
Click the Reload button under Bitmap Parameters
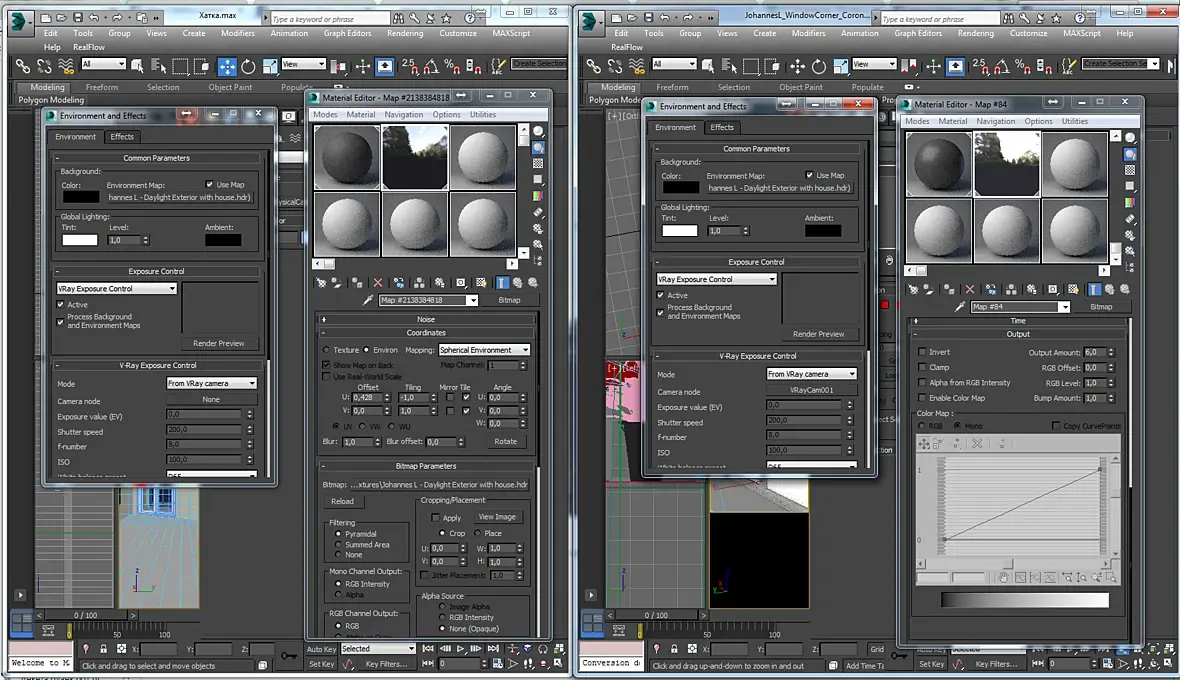[342, 502]
